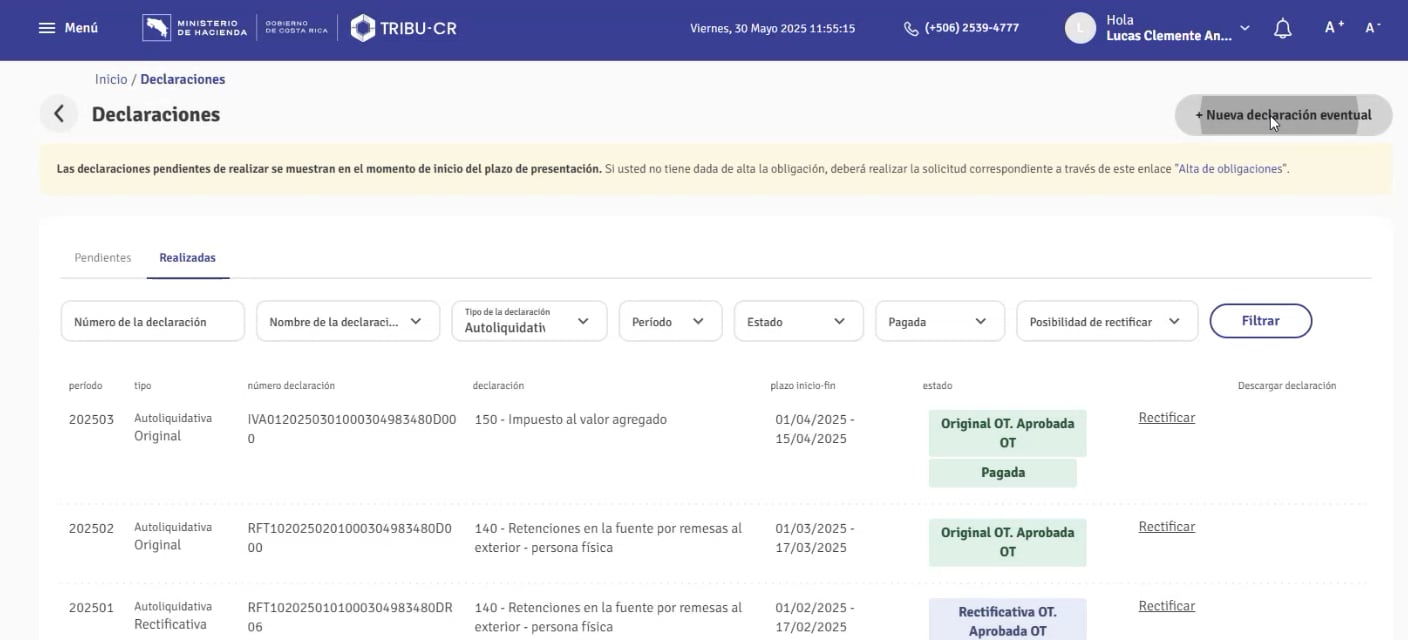Increase text size with the A+ icon
This screenshot has height=640, width=1408.
pyautogui.click(x=1332, y=27)
